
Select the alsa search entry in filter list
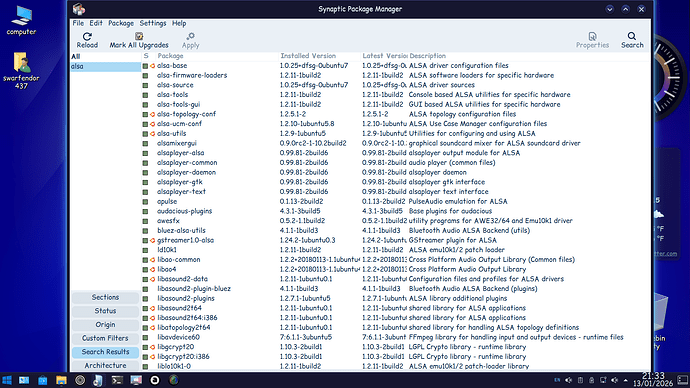pos(106,66)
